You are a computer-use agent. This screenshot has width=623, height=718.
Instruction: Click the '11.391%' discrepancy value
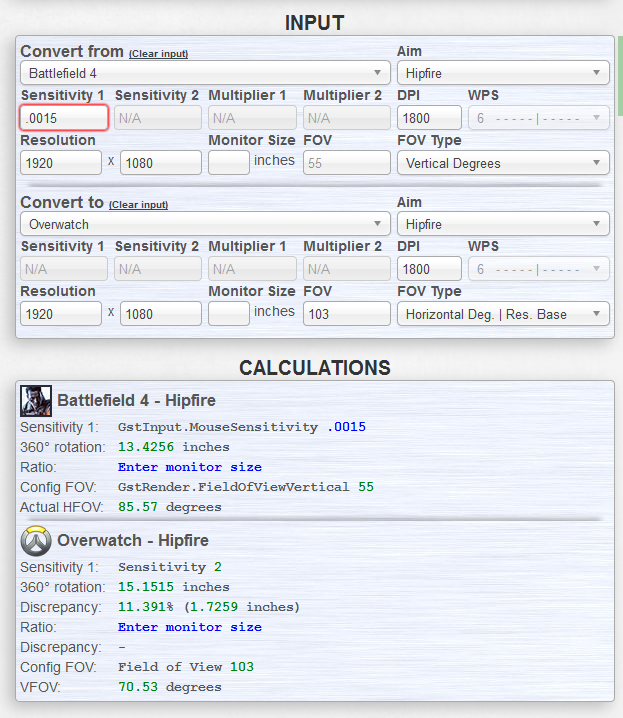pos(146,607)
